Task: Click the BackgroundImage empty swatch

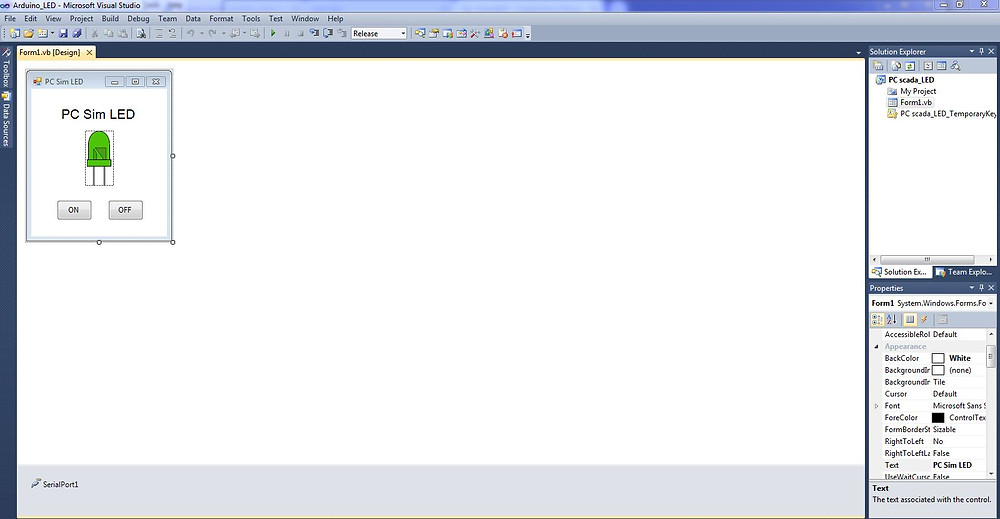Action: (938, 370)
